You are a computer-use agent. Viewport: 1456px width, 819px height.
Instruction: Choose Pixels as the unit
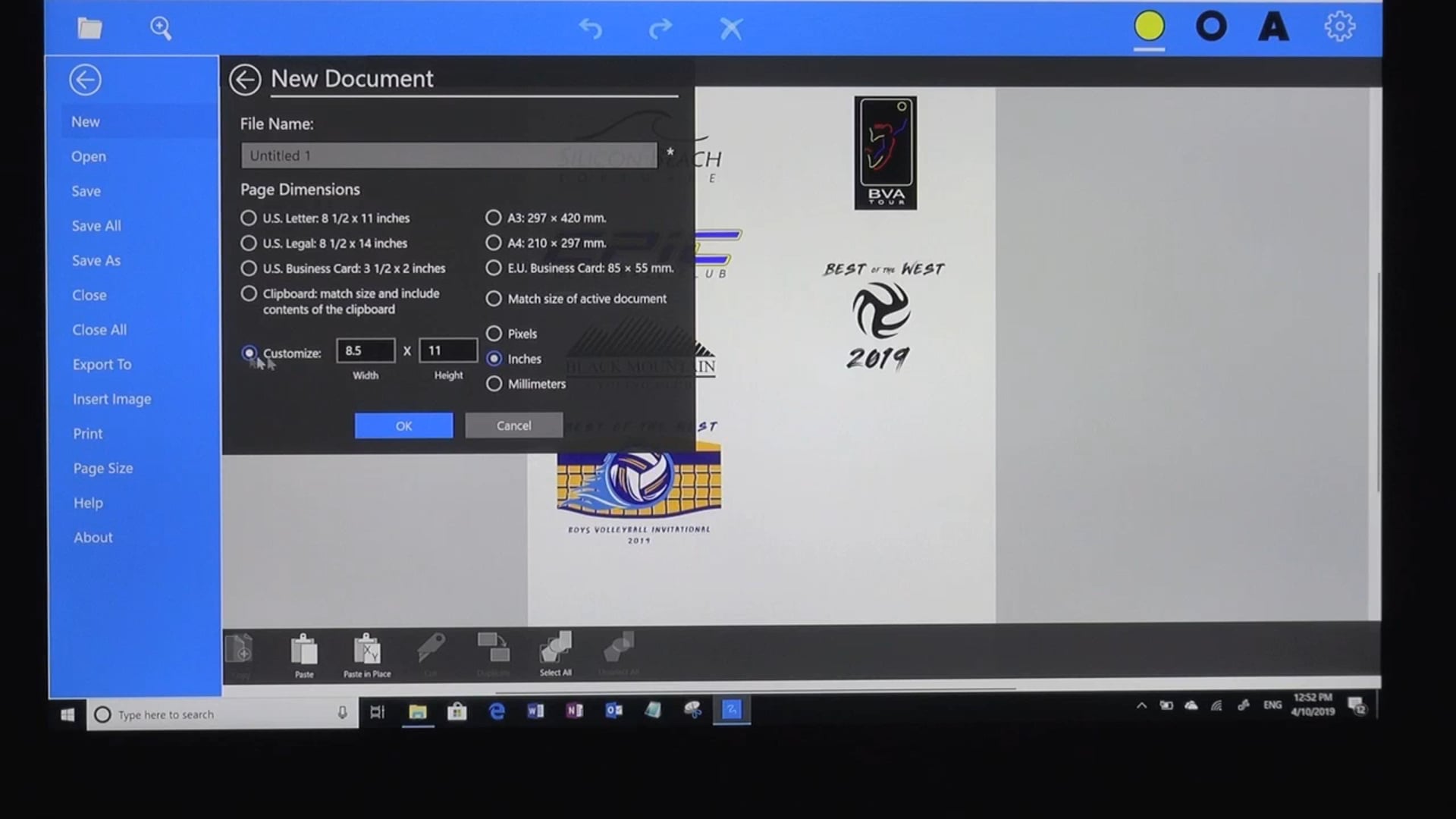494,334
